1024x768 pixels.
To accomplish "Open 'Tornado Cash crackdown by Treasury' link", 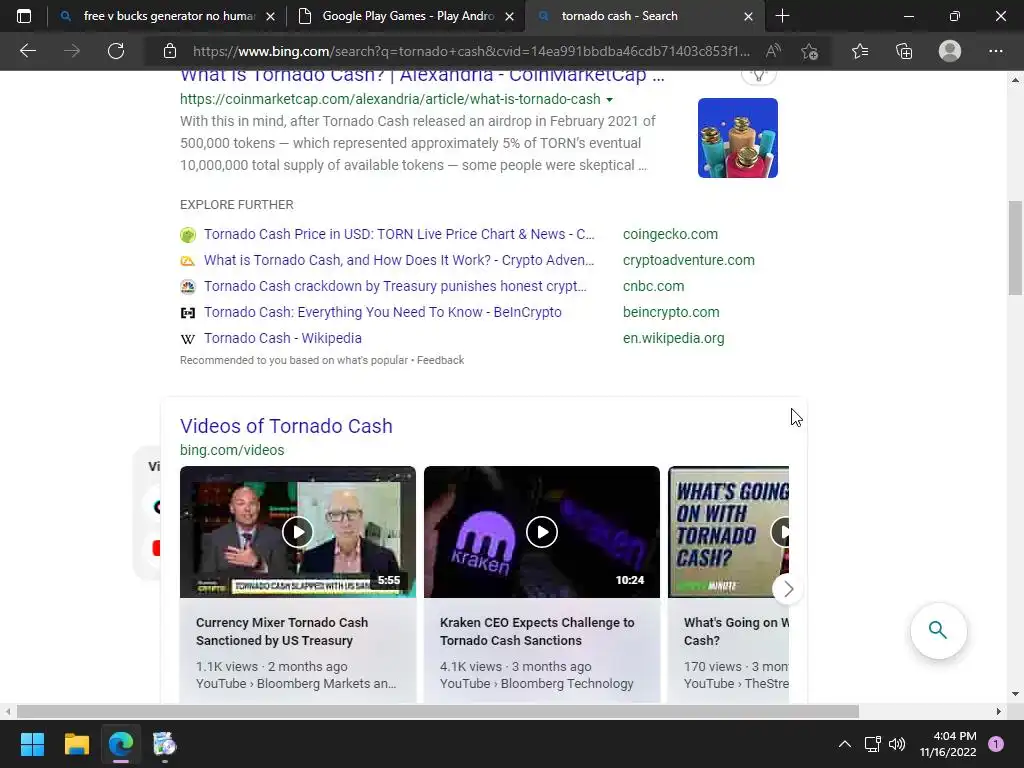I will pyautogui.click(x=395, y=286).
